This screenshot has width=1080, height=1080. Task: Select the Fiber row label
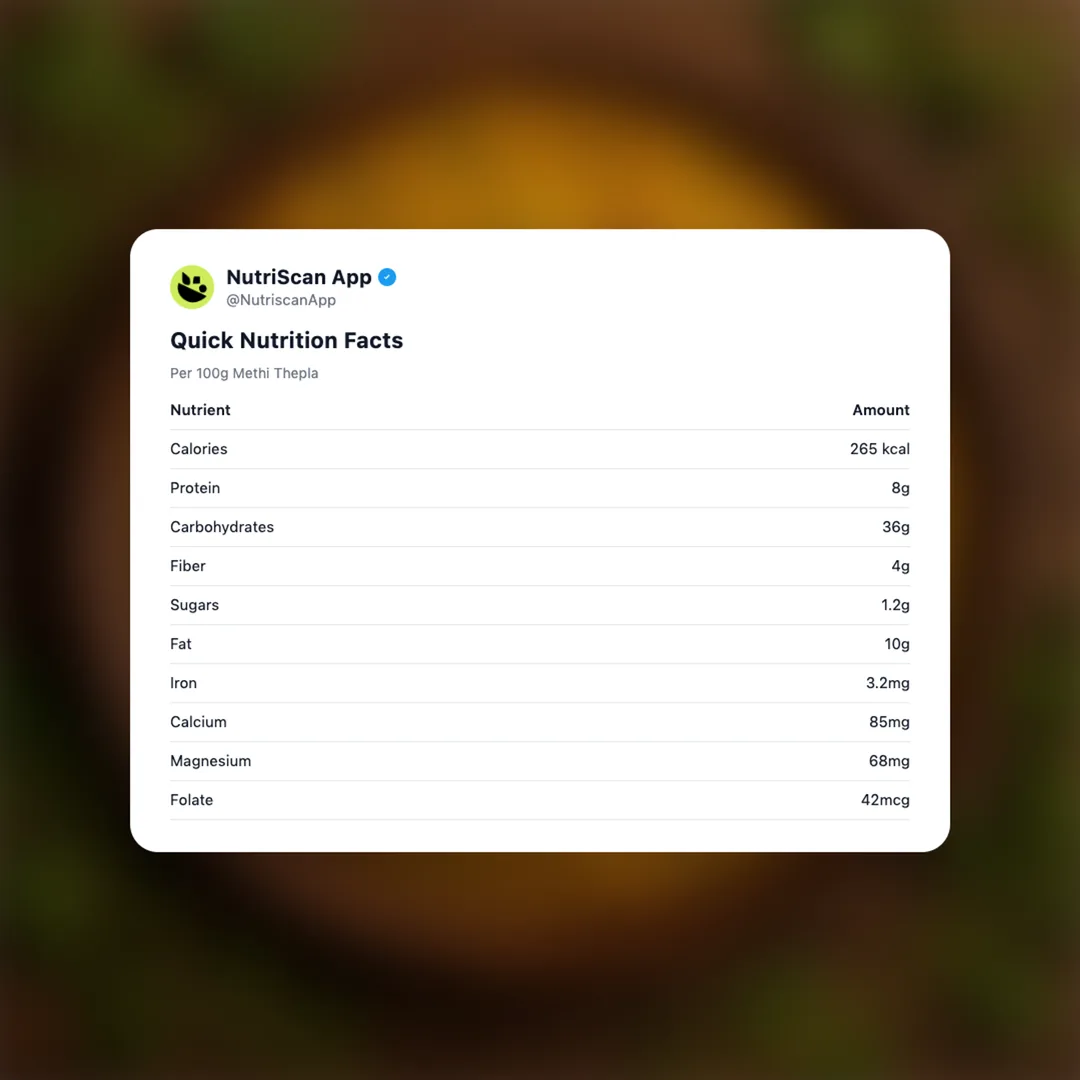(188, 566)
